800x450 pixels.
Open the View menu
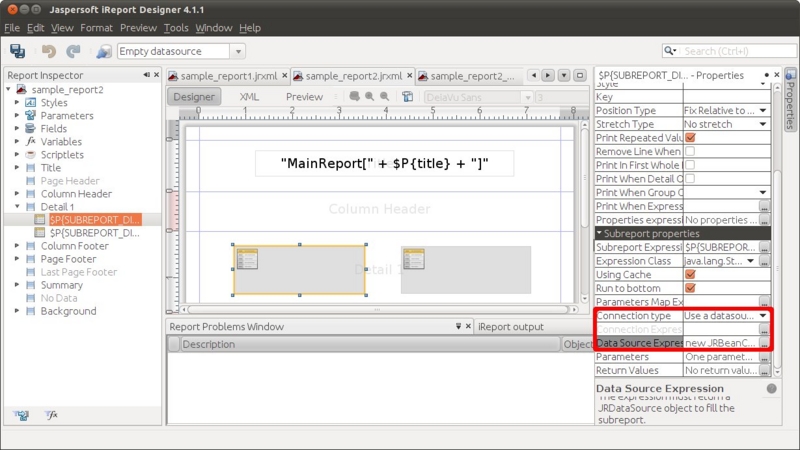click(x=62, y=28)
